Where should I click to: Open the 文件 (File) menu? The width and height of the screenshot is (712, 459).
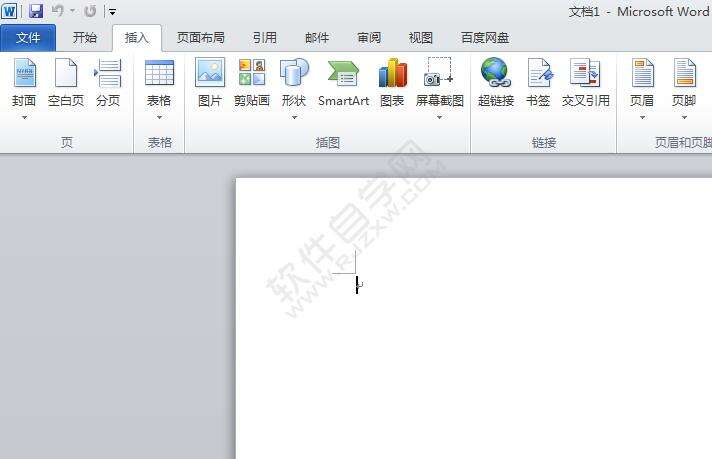click(28, 38)
